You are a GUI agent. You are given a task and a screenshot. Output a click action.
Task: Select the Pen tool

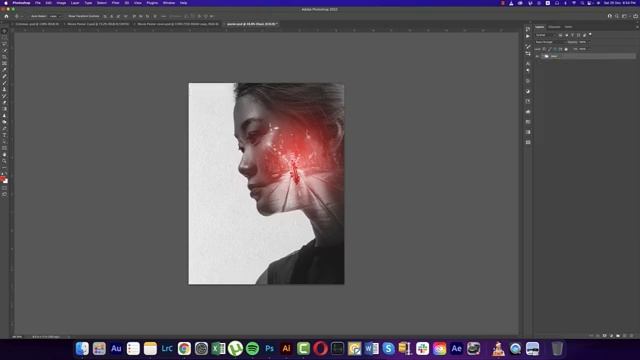pos(4,129)
